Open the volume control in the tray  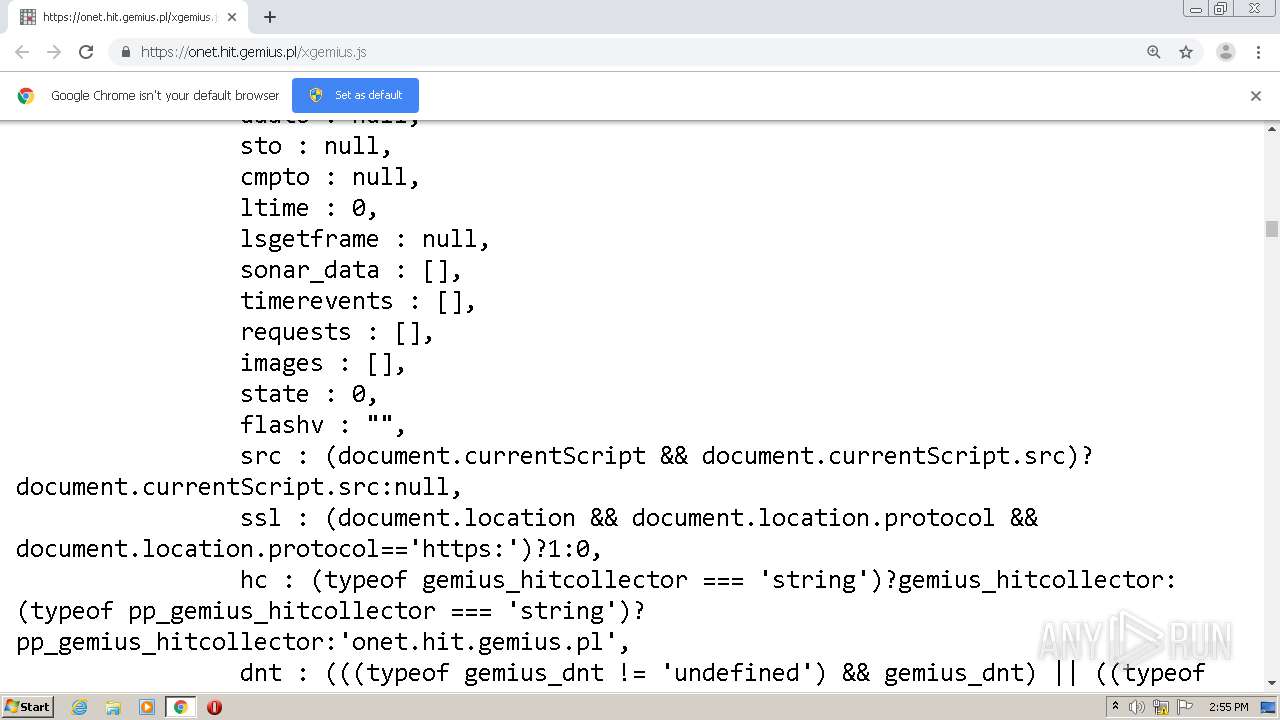point(1137,707)
